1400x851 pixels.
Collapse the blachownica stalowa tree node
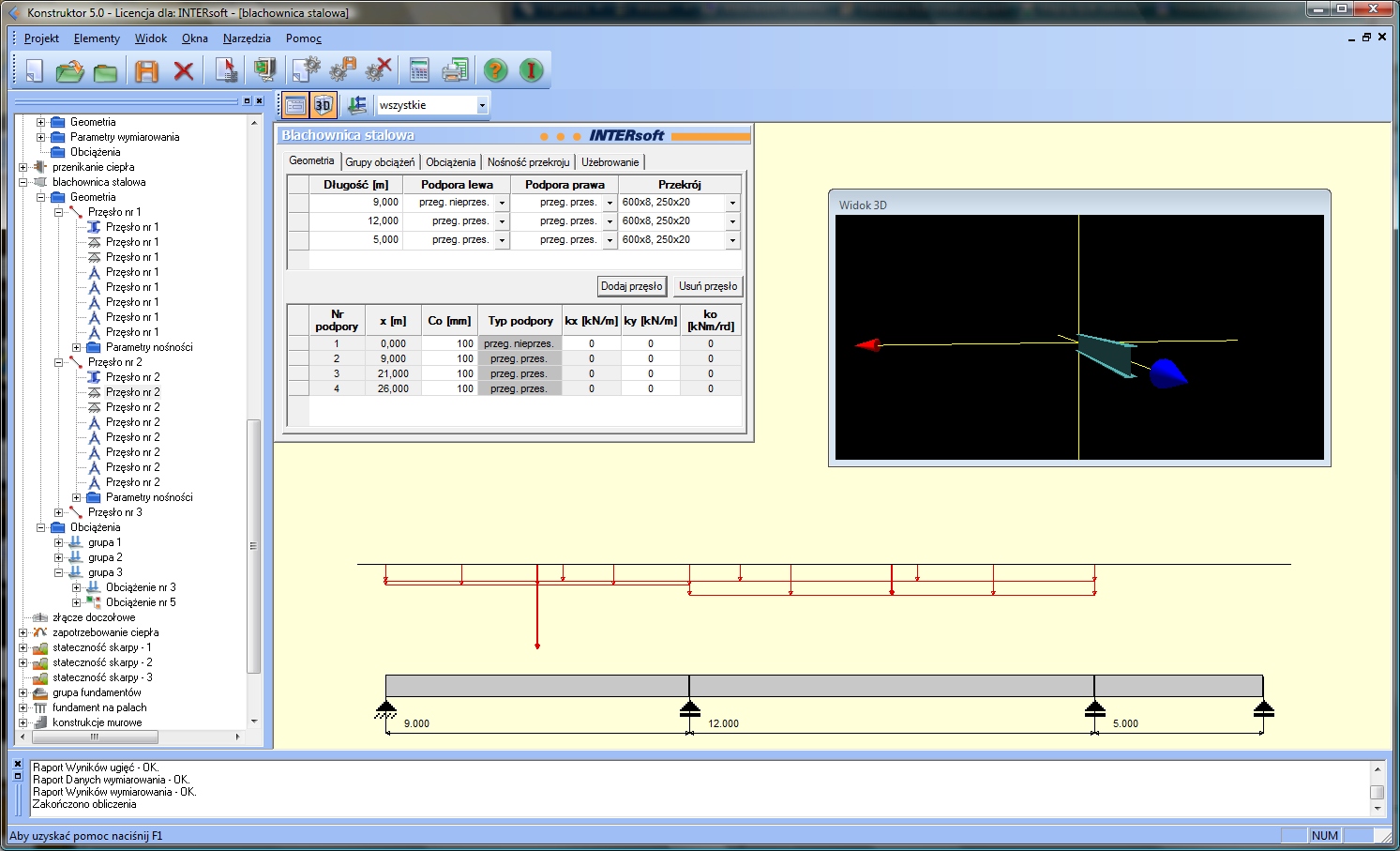click(23, 182)
